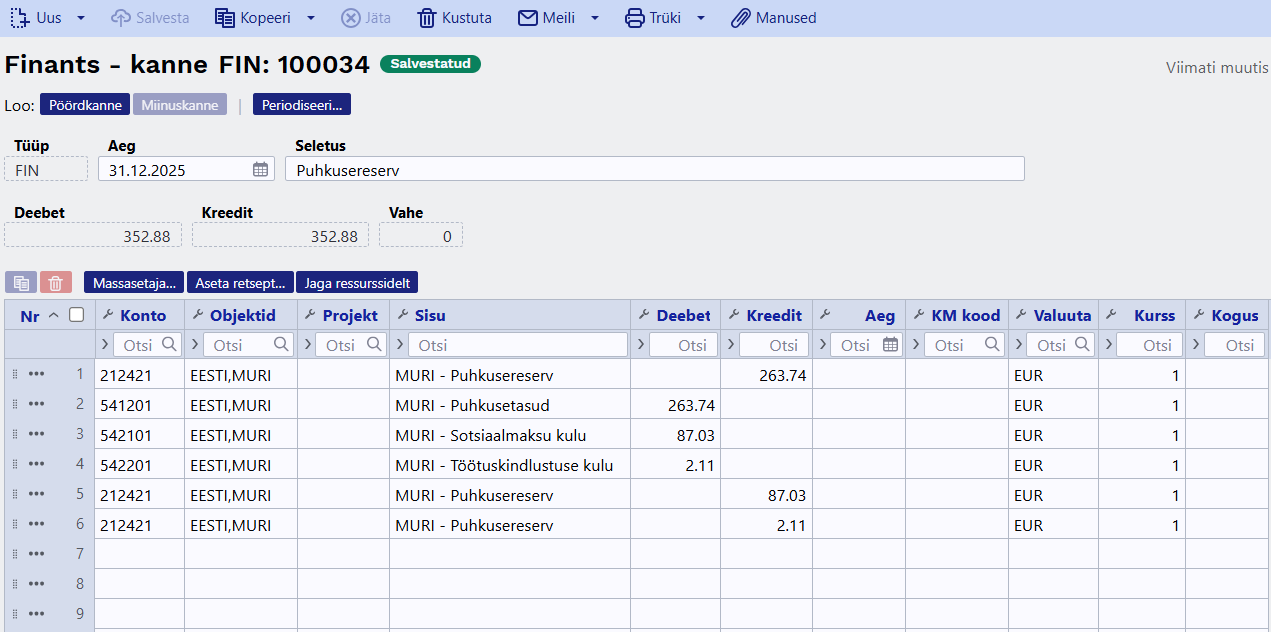Click the Jaga ressurssidelt button
The image size is (1271, 632).
point(357,283)
